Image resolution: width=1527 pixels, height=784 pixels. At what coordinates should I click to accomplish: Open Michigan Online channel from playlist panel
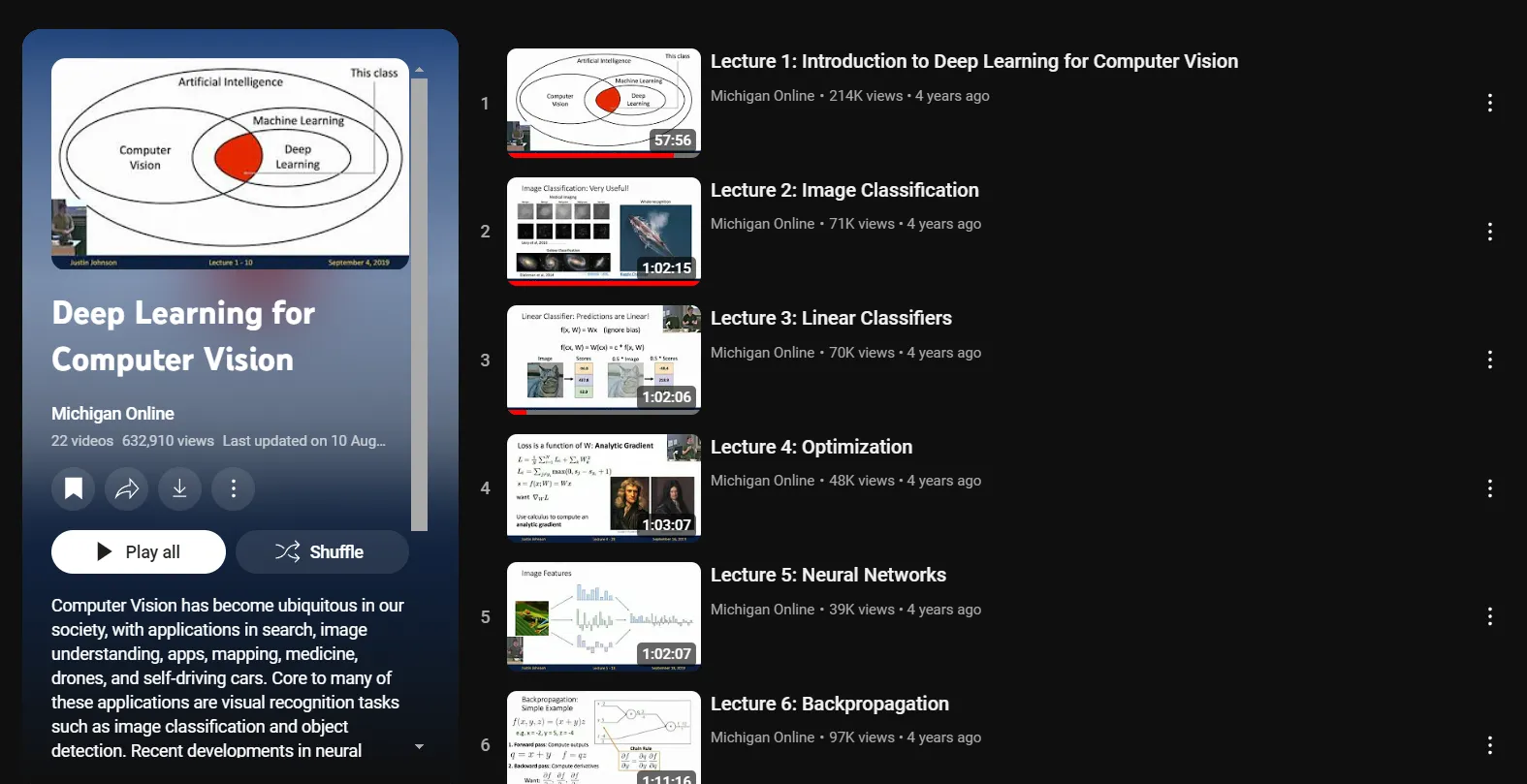coord(112,414)
